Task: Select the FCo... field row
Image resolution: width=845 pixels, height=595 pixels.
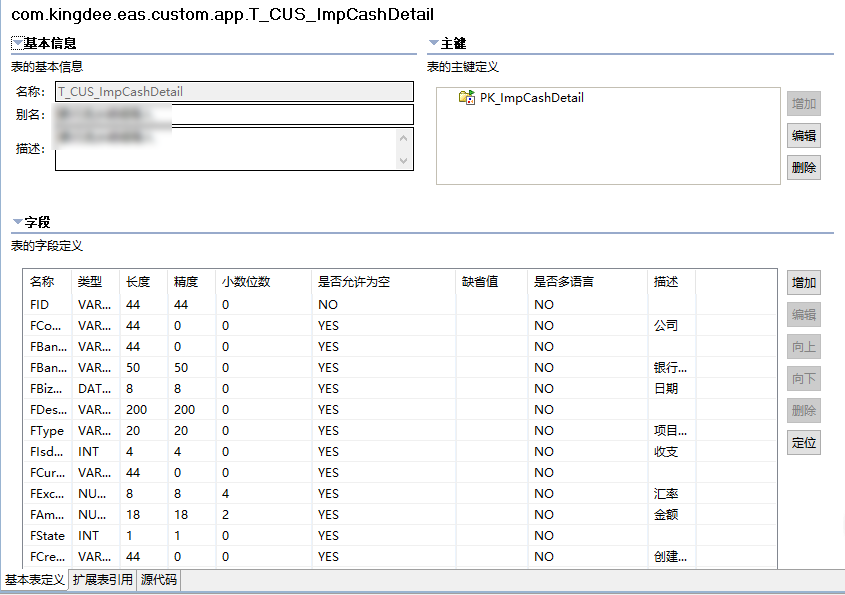Action: tap(400, 326)
